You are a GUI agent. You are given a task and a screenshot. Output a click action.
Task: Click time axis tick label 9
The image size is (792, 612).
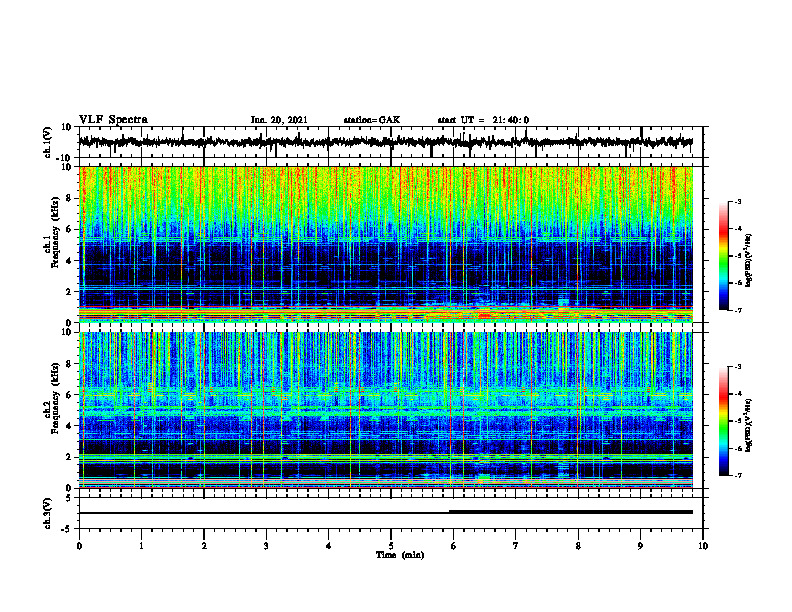click(640, 546)
